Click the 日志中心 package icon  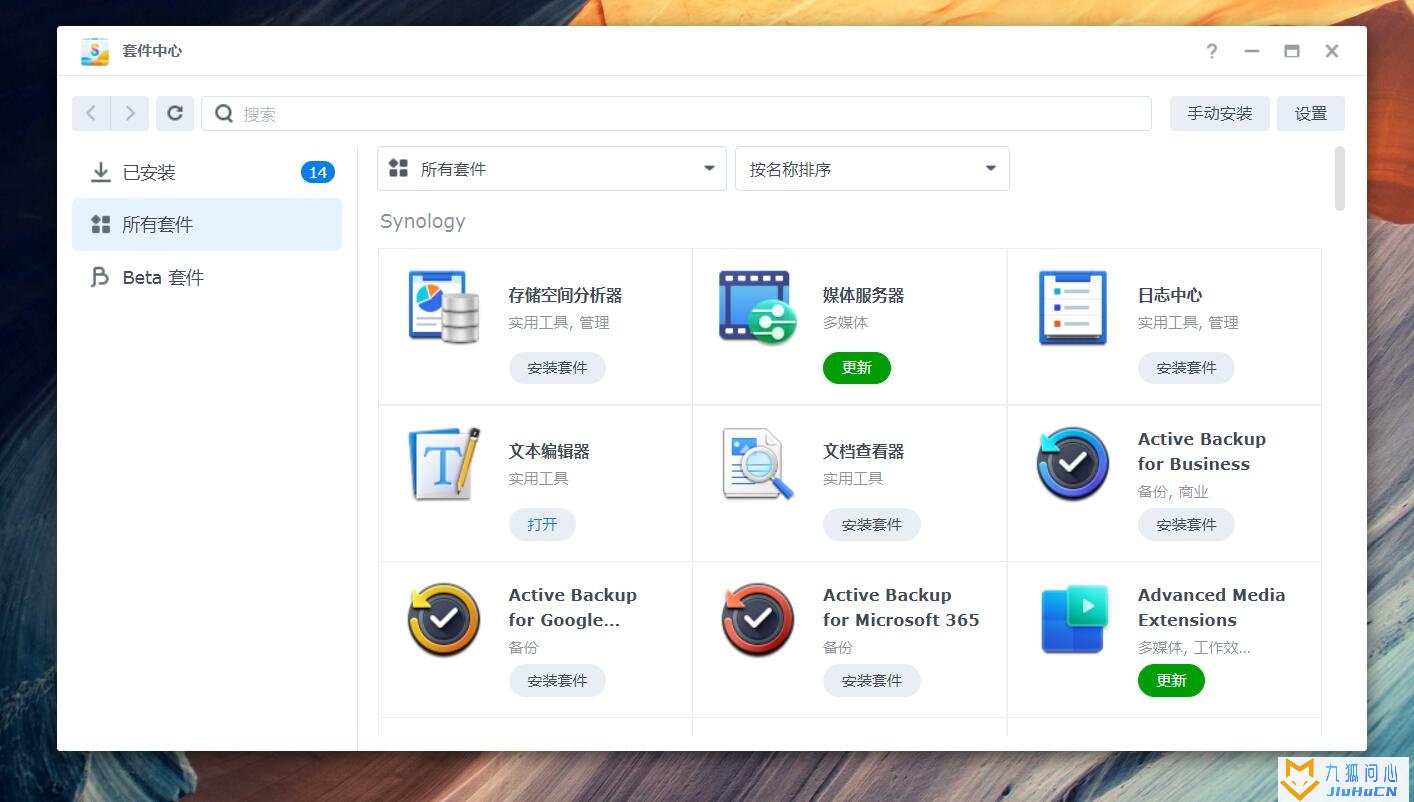pyautogui.click(x=1073, y=307)
